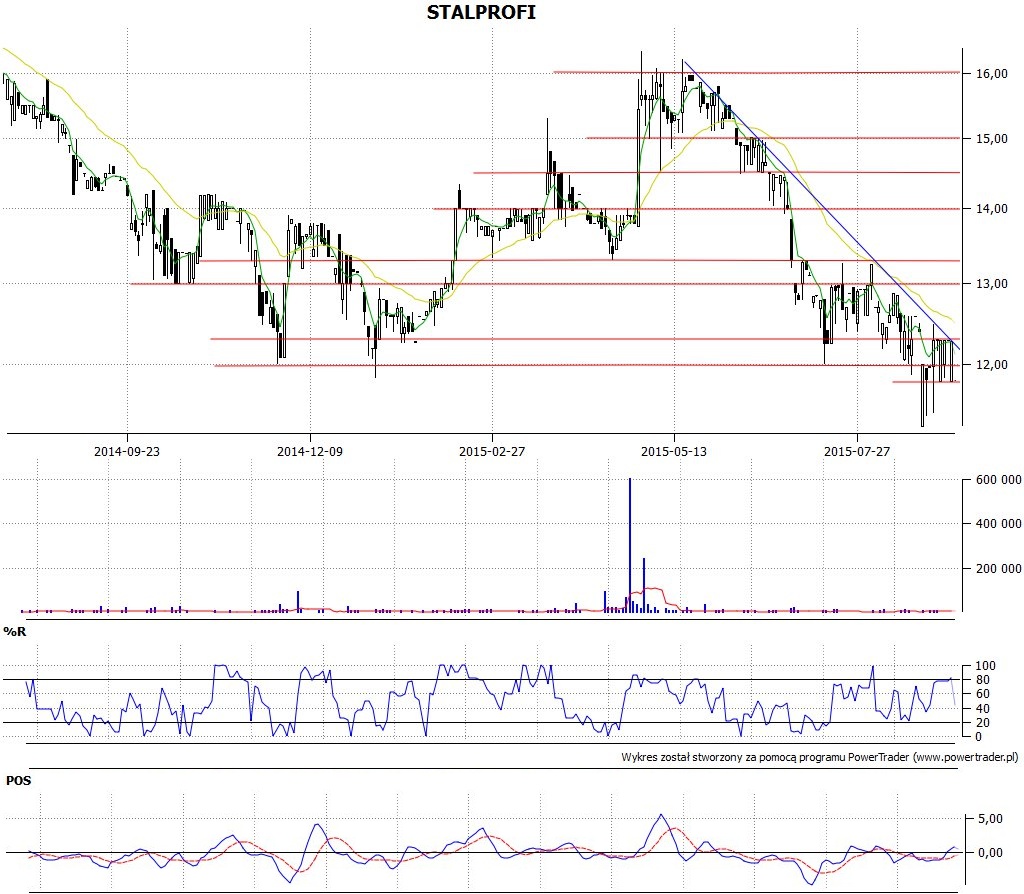This screenshot has height=894, width=1024.
Task: Click the 20 level on %R axis
Action: click(x=983, y=723)
